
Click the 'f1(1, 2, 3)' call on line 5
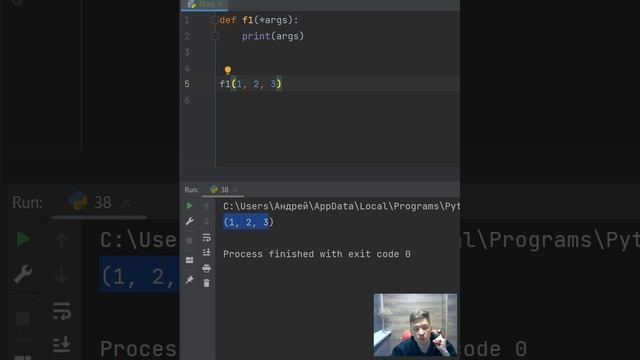pos(250,84)
